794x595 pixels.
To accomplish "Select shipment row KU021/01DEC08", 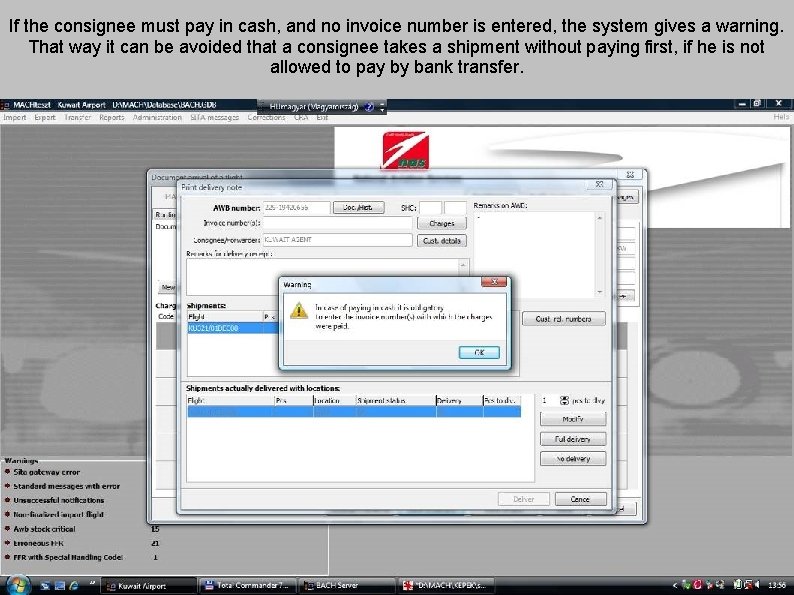I will pyautogui.click(x=232, y=328).
